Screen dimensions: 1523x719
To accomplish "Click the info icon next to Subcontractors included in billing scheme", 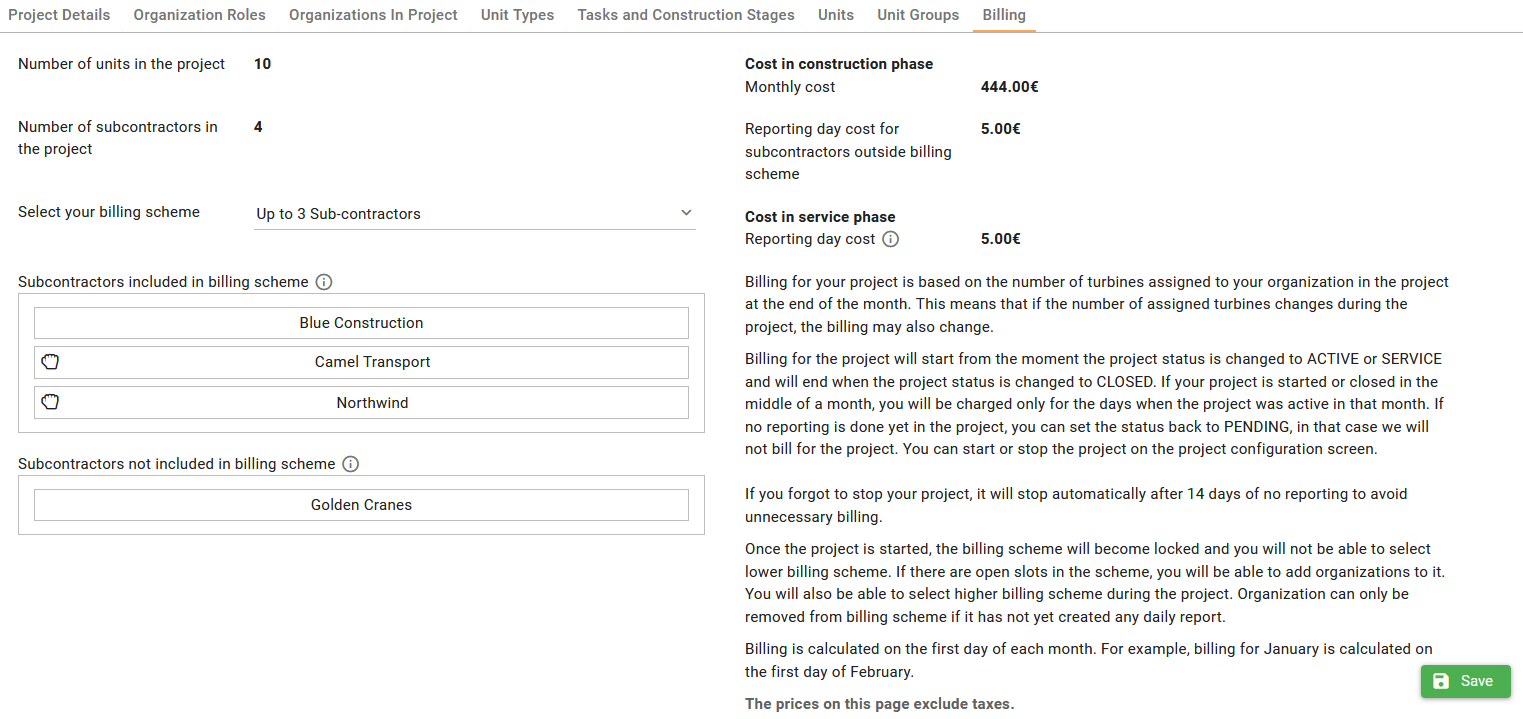I will click(323, 282).
